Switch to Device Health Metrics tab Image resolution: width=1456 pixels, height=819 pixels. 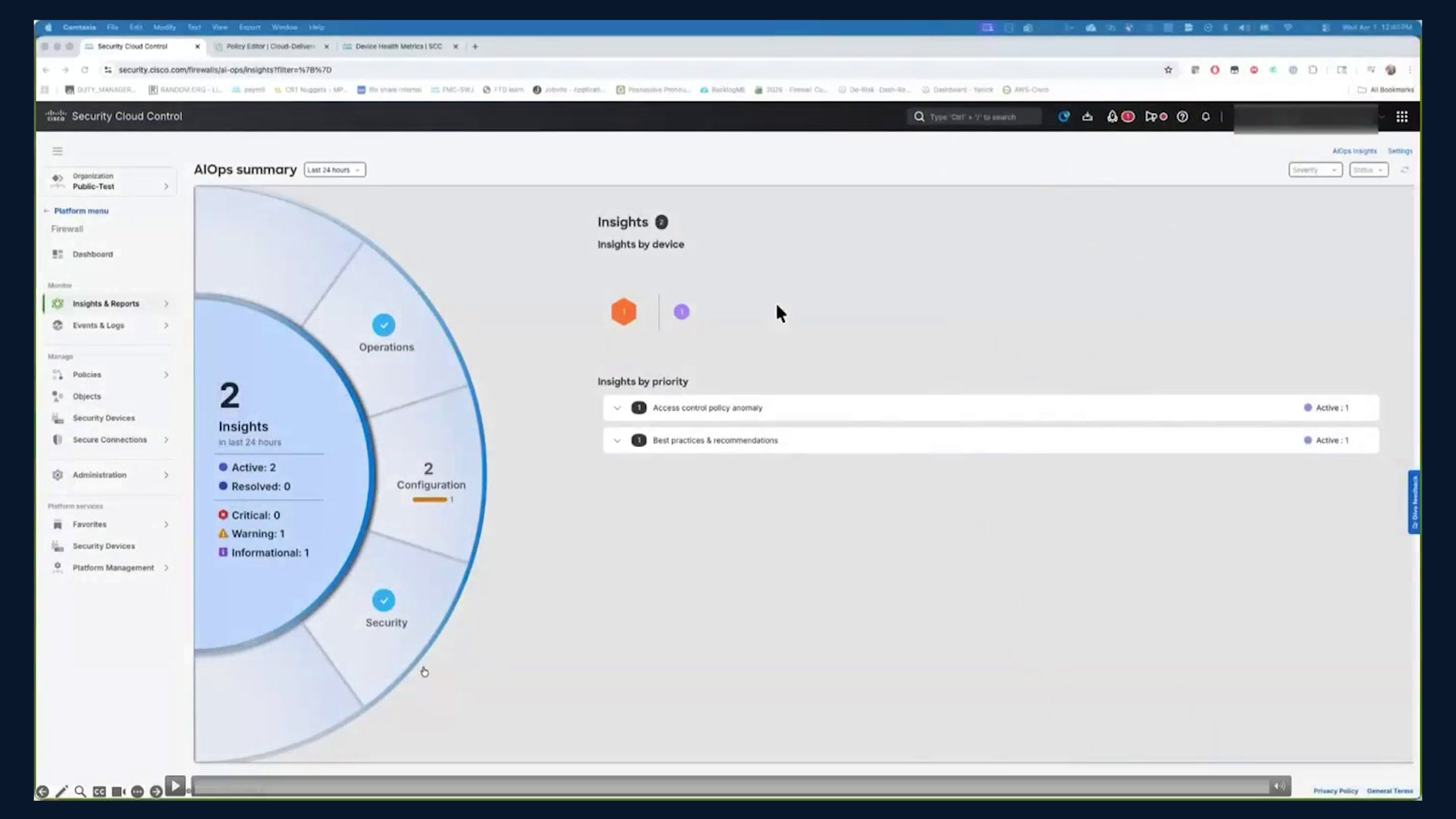click(x=400, y=46)
